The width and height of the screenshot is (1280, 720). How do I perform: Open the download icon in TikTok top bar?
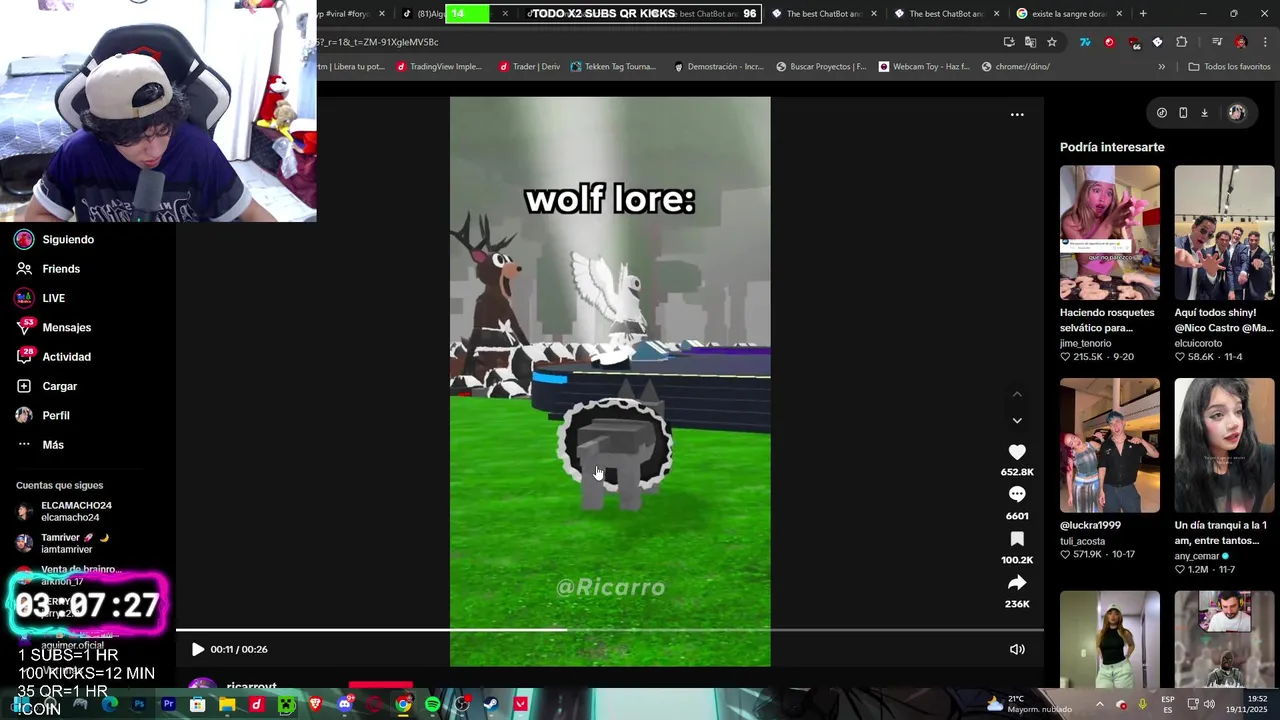coord(1204,113)
